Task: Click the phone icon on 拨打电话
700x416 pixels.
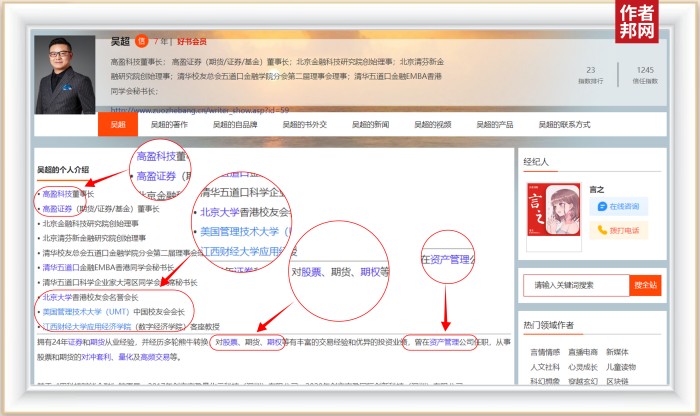Action: (x=602, y=230)
